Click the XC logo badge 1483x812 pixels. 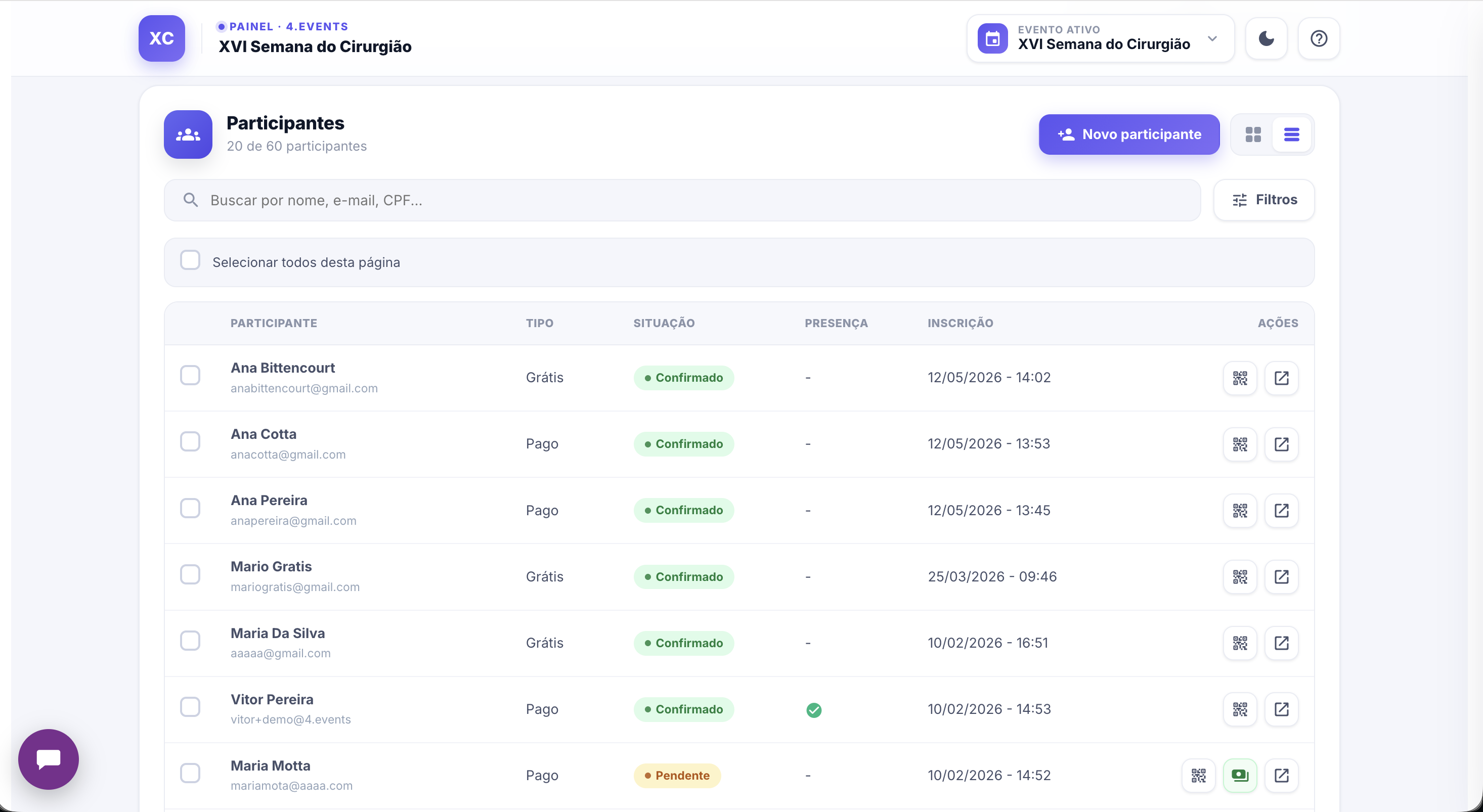coord(161,38)
